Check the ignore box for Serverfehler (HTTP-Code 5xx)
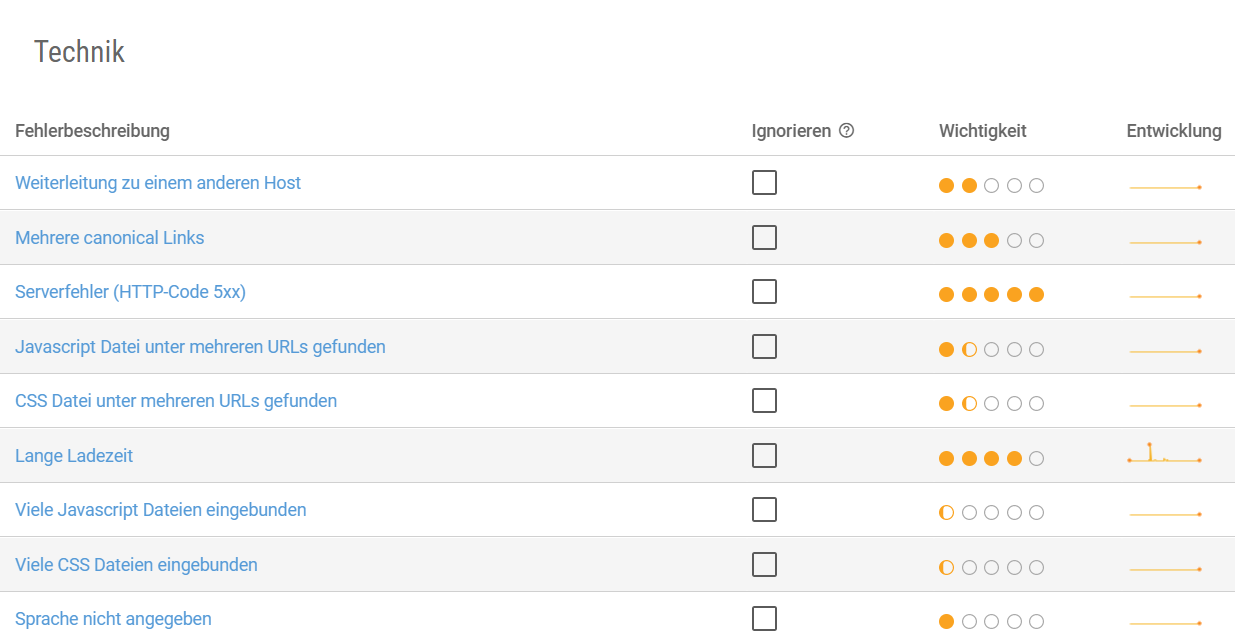1235x640 pixels. point(764,291)
